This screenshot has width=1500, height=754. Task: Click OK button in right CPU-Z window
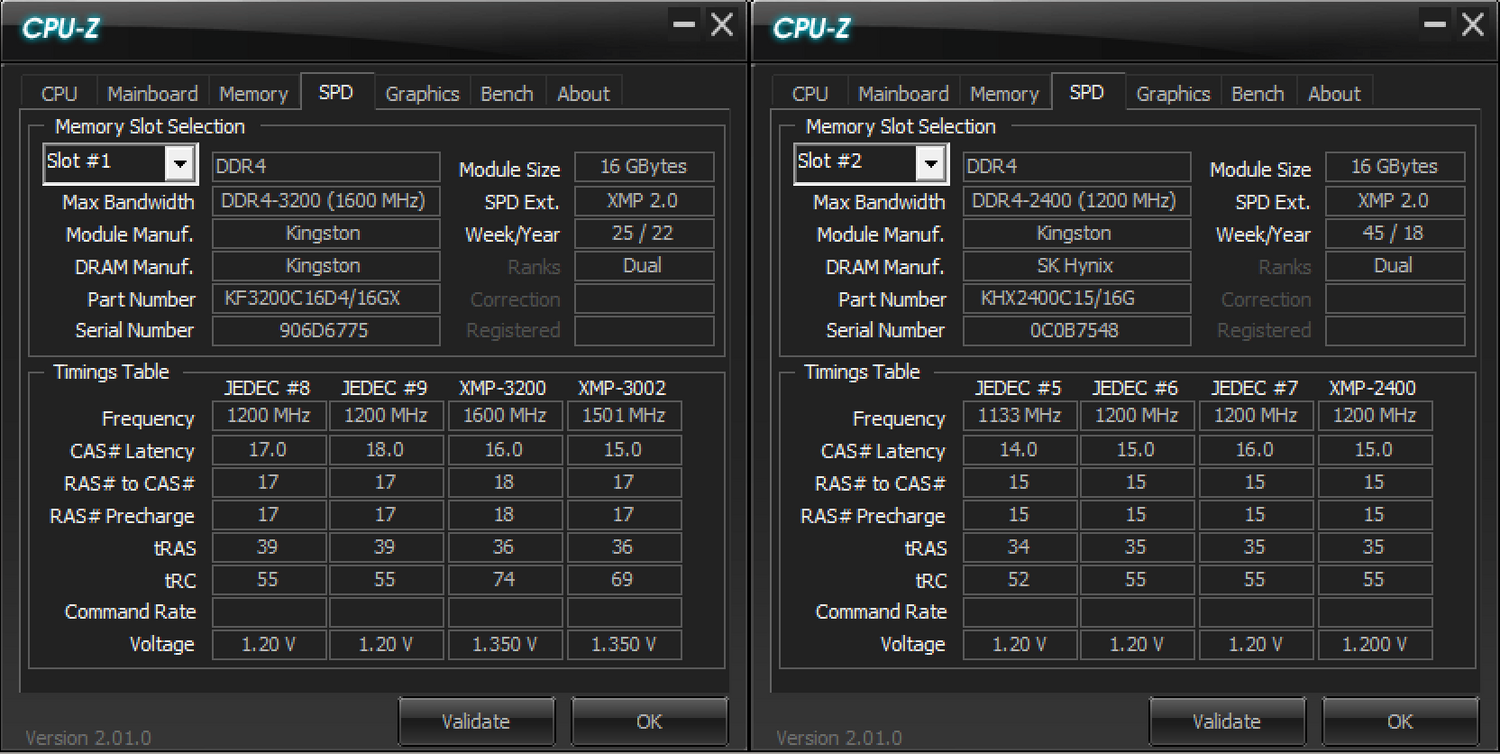pos(1400,721)
